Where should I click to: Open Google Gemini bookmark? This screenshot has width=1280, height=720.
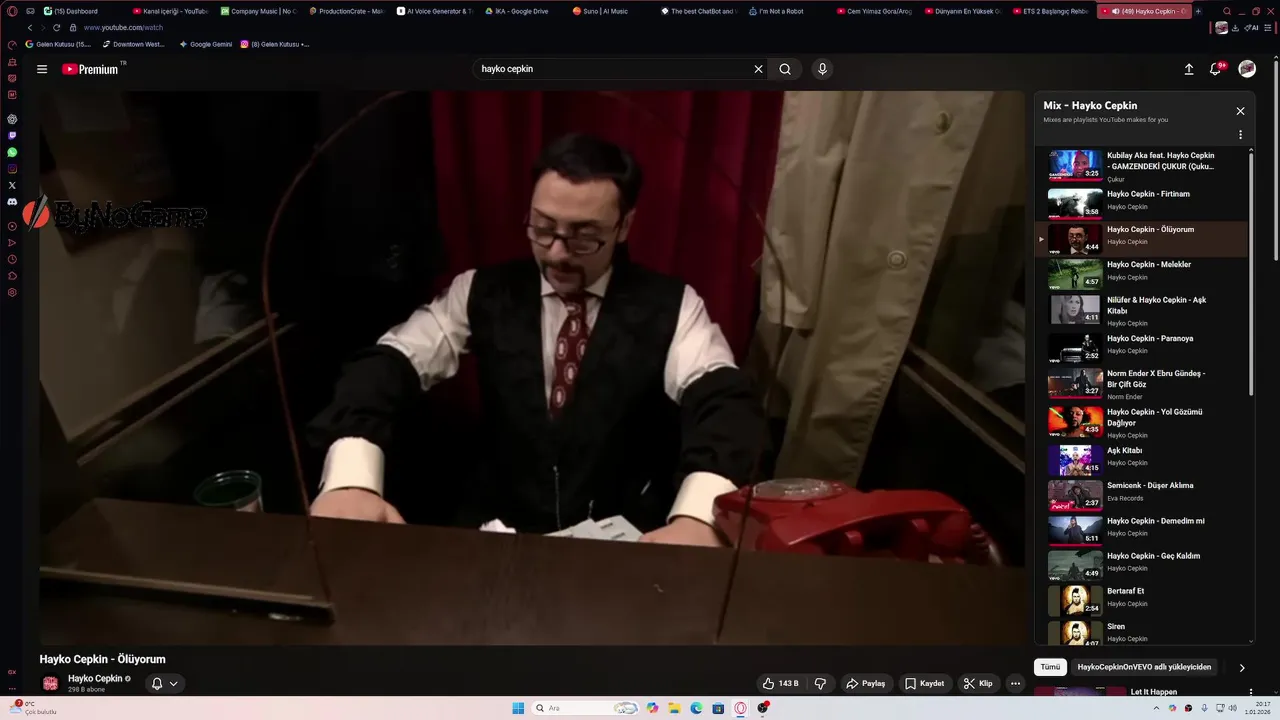coord(206,44)
